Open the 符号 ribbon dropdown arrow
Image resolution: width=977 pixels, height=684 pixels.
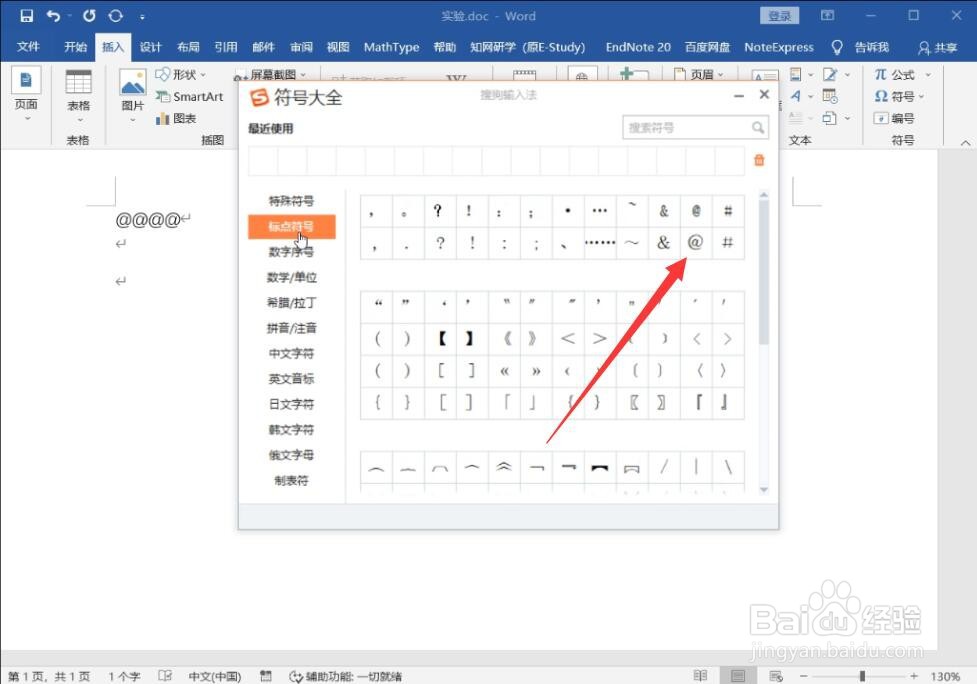(922, 97)
